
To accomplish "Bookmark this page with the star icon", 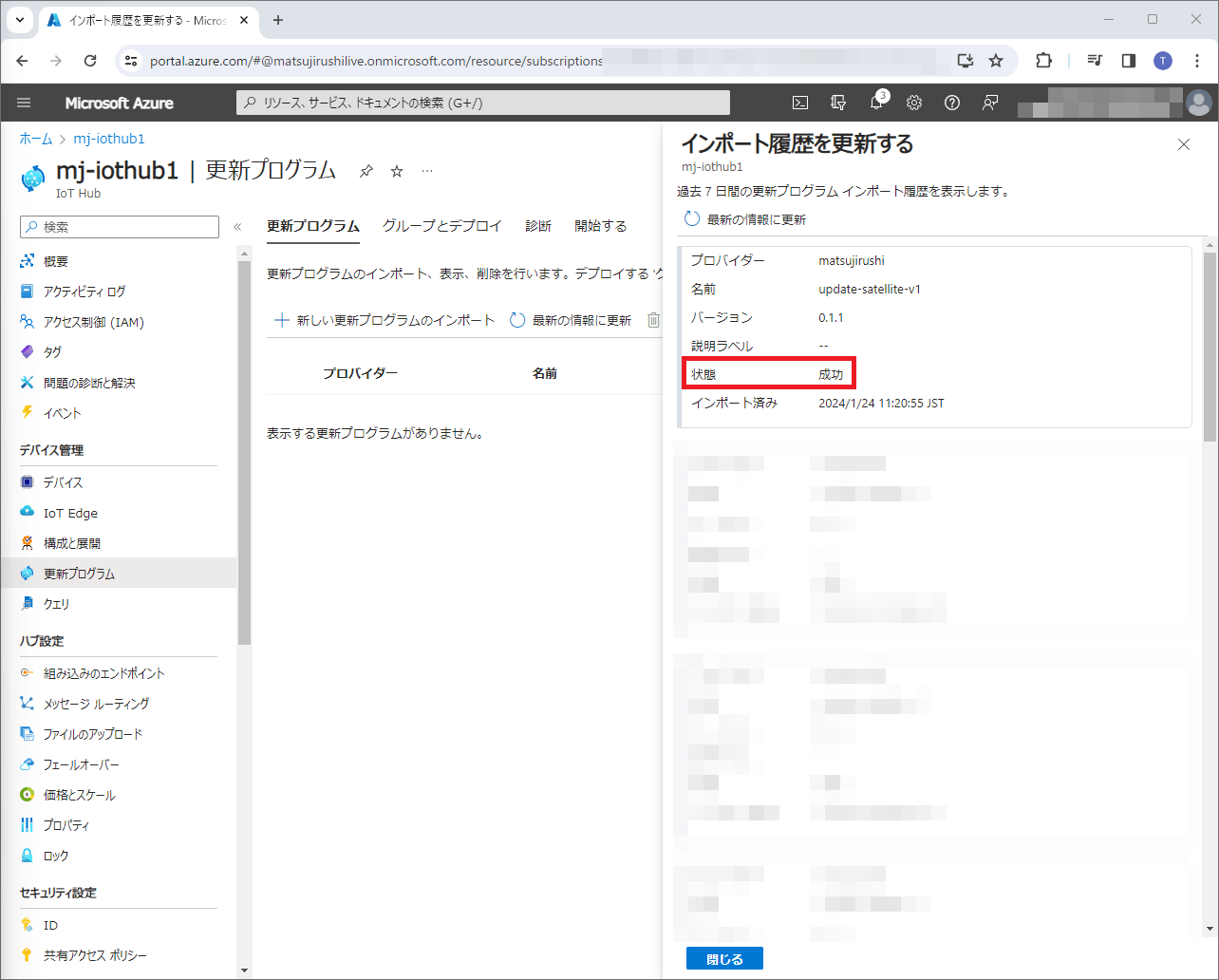I will click(x=996, y=61).
